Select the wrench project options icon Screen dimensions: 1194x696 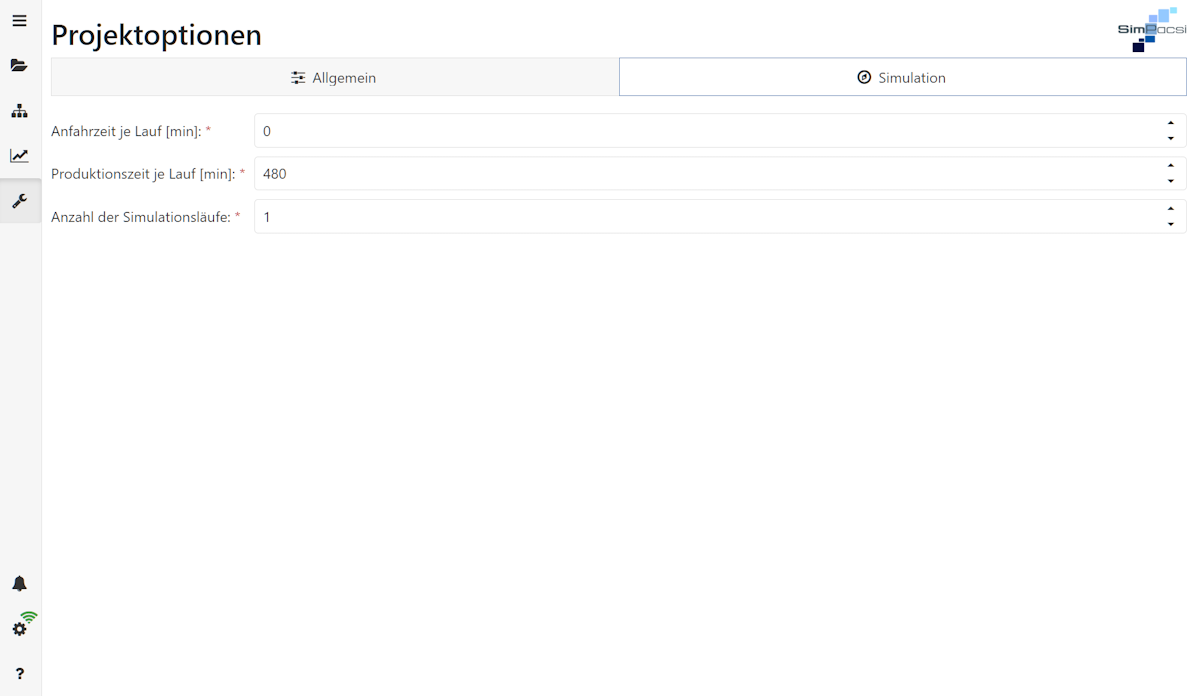19,201
